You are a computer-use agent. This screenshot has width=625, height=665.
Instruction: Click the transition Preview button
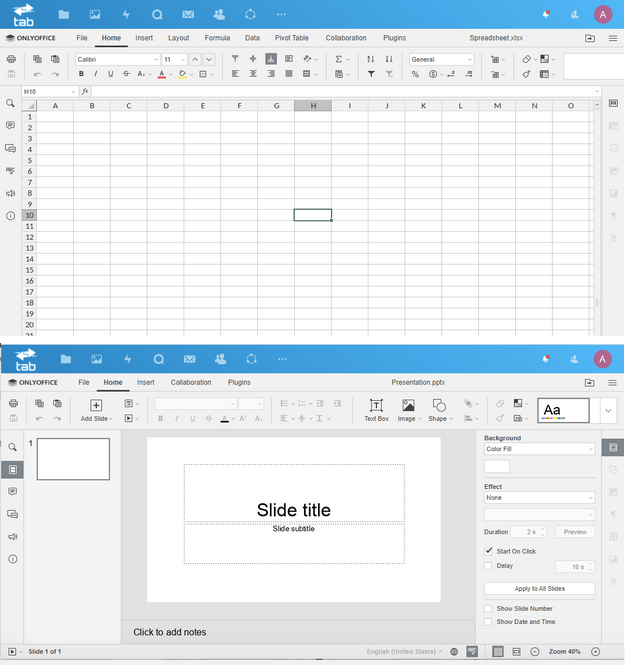575,532
